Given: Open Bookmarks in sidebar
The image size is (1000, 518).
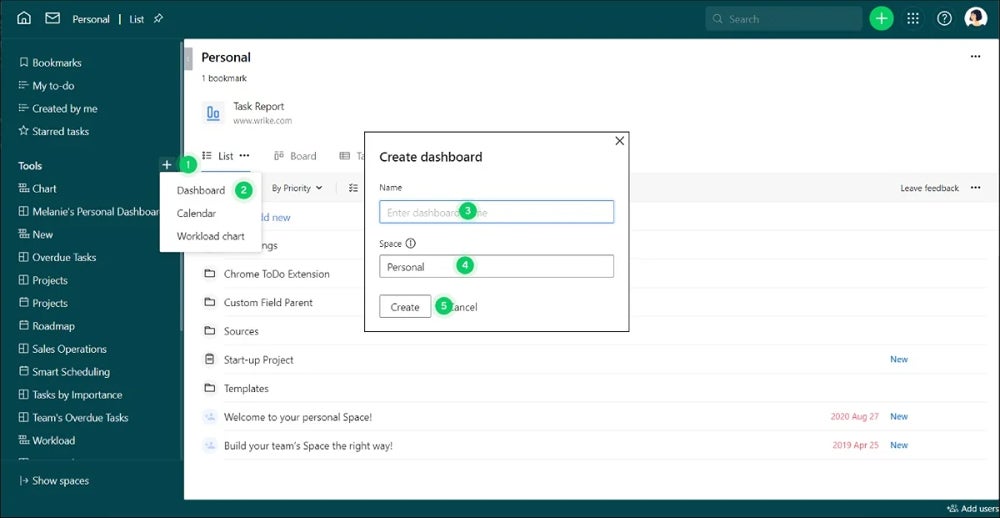Looking at the screenshot, I should [x=50, y=63].
